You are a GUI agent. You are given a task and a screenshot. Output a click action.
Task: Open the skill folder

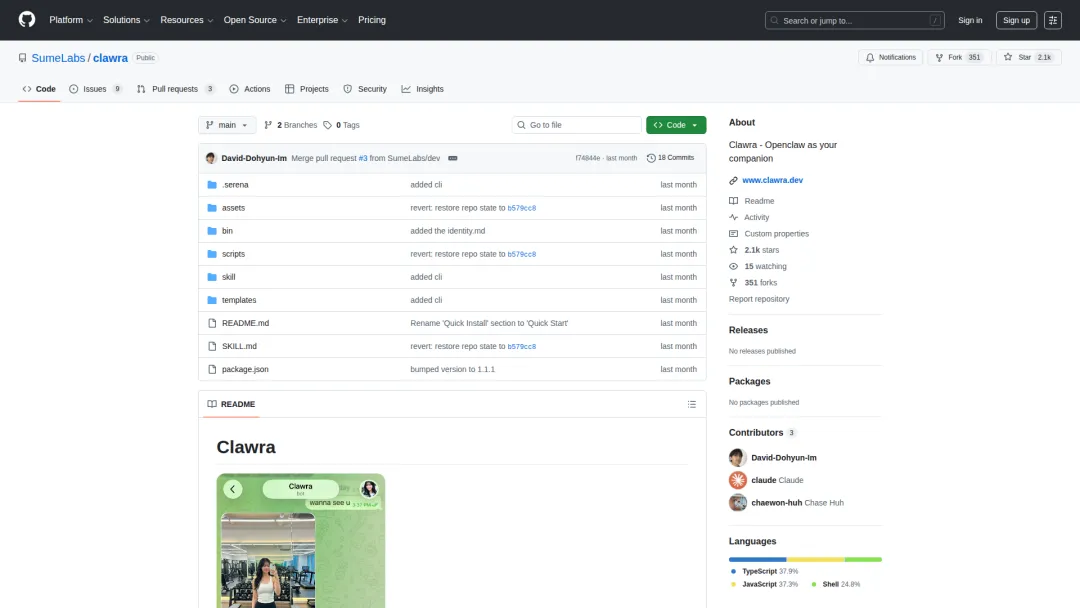click(x=228, y=277)
